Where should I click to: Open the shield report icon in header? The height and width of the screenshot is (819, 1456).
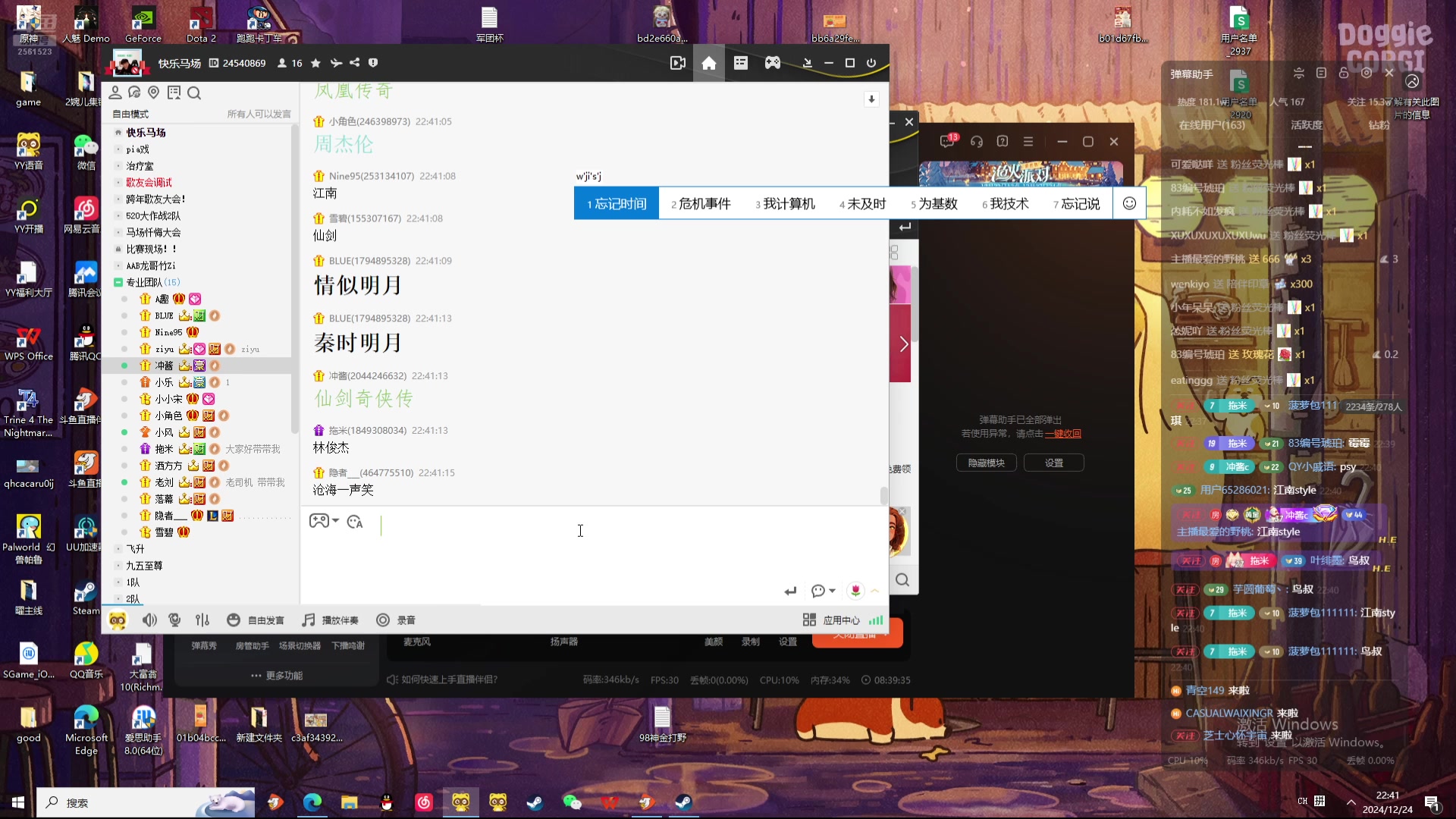(x=373, y=63)
